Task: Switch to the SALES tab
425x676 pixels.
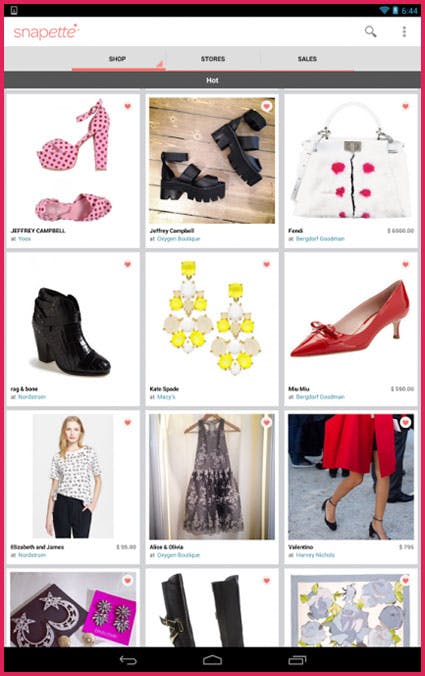Action: [x=307, y=59]
